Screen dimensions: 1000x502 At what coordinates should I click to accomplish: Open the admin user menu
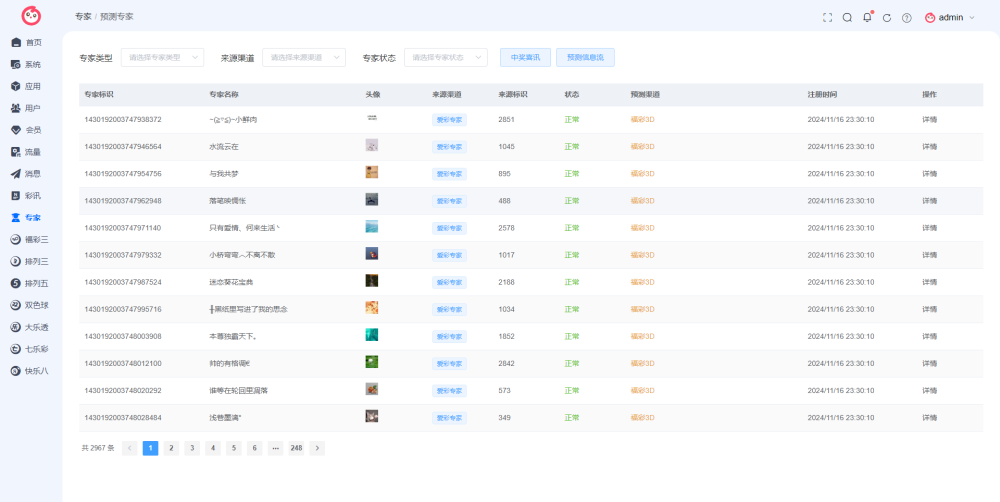point(950,18)
